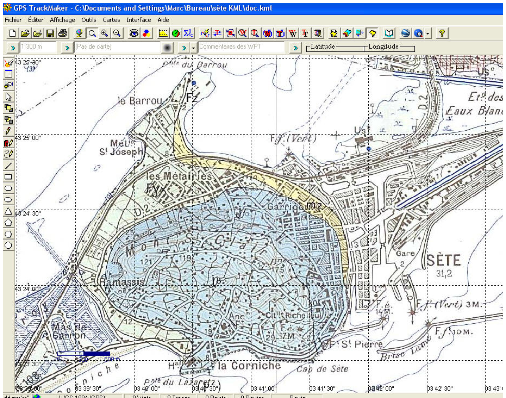This screenshot has height=398, width=506.
Task: Click the printer icon
Action: coord(63,33)
